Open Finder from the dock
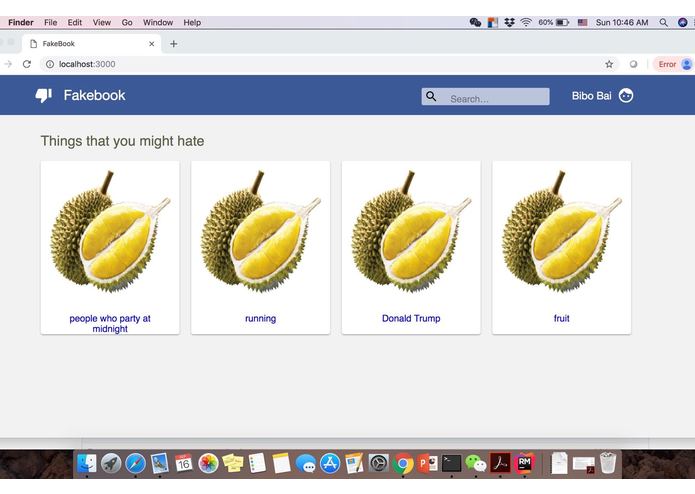Screen dimensions: 695x494 click(87, 463)
